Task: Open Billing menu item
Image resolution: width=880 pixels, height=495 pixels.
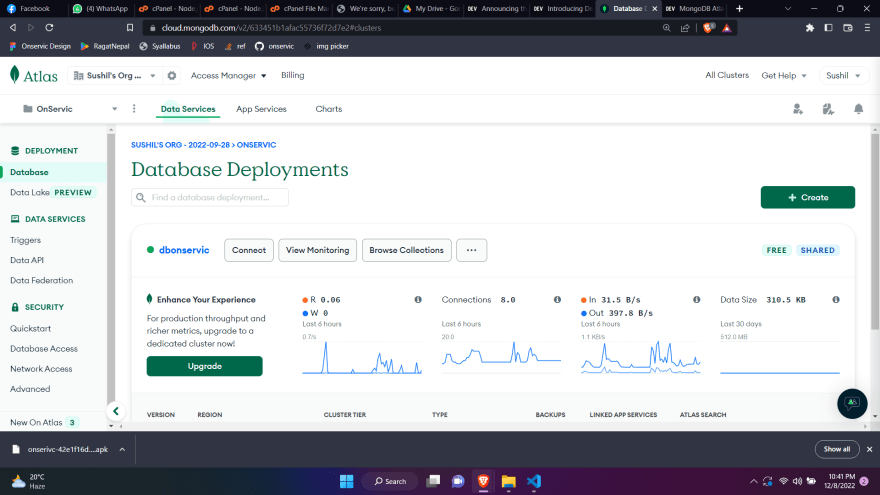Action: click(292, 75)
